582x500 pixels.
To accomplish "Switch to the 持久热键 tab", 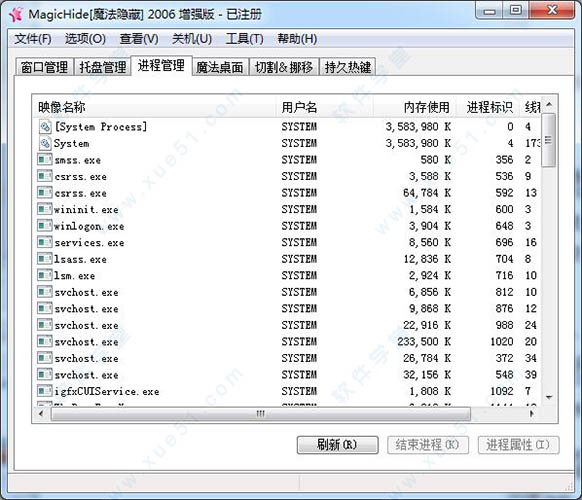I will point(347,67).
